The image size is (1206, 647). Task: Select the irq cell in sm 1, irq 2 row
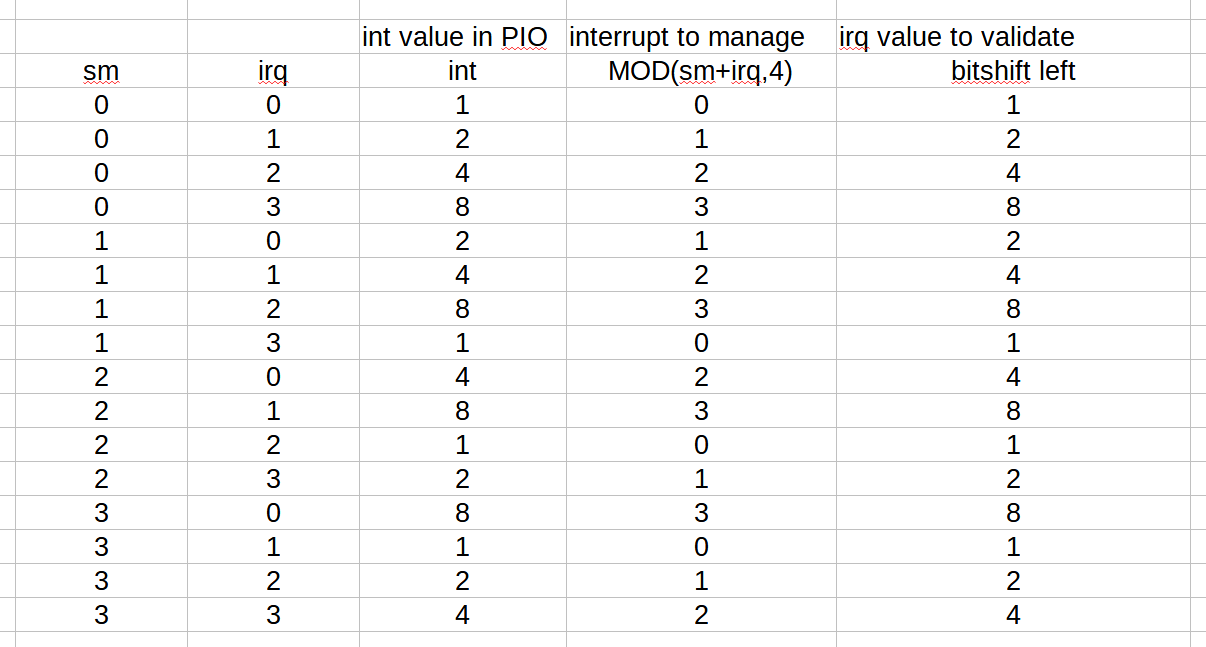click(272, 309)
